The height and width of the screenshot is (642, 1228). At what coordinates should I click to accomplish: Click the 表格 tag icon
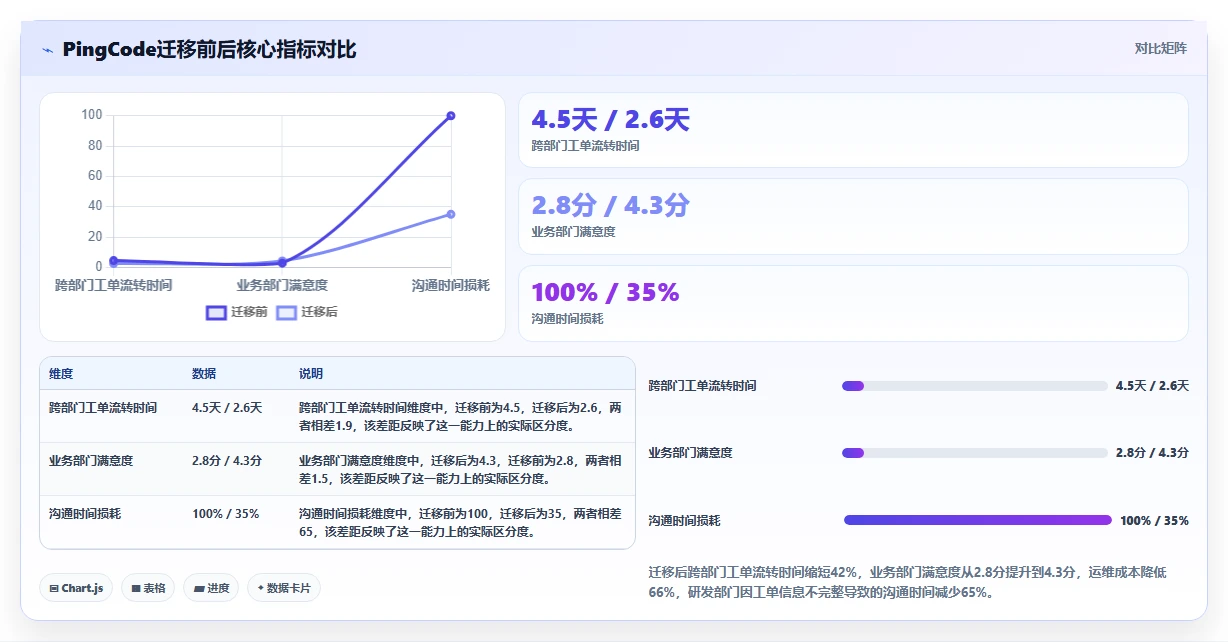[135, 588]
